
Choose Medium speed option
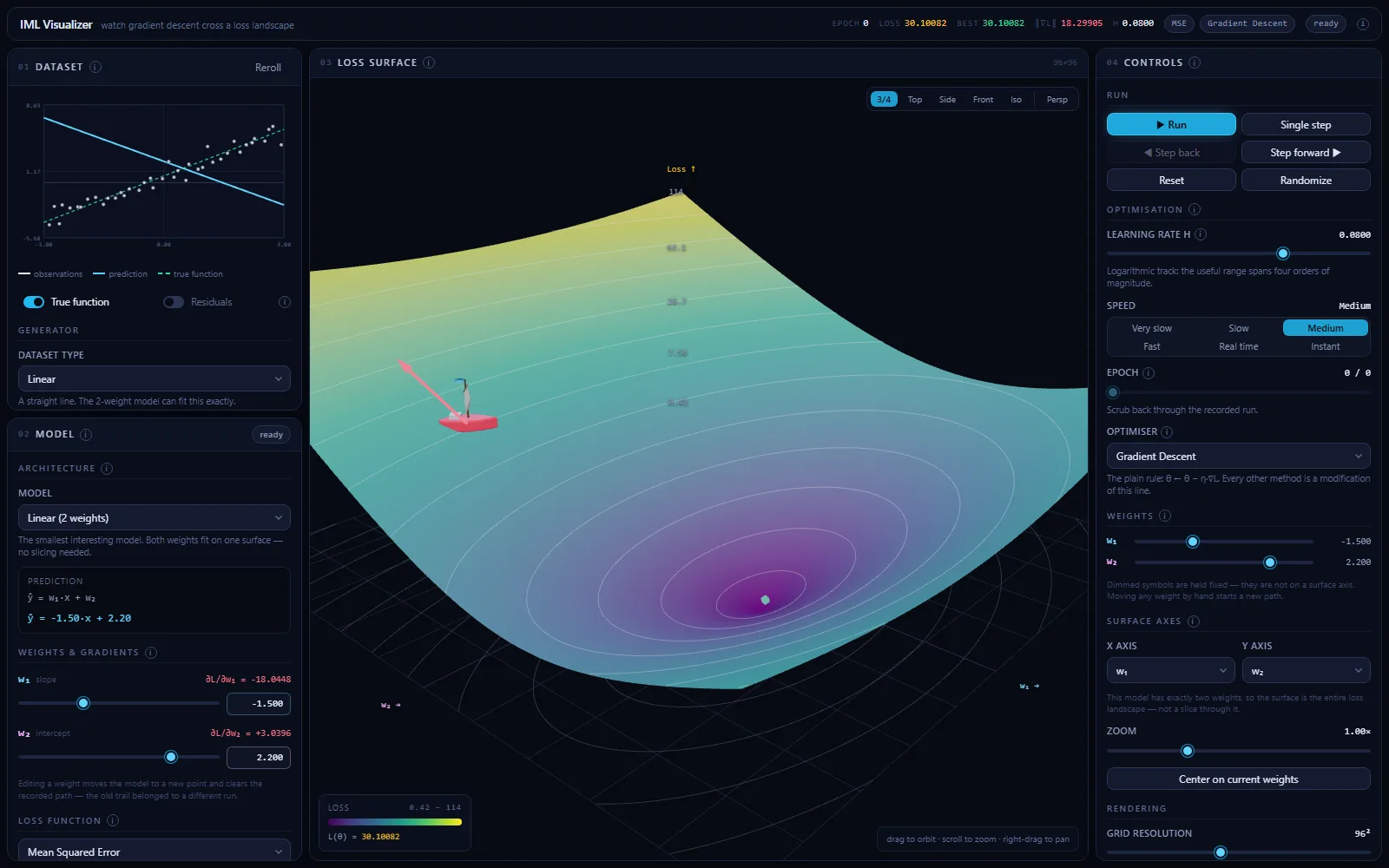coord(1326,328)
